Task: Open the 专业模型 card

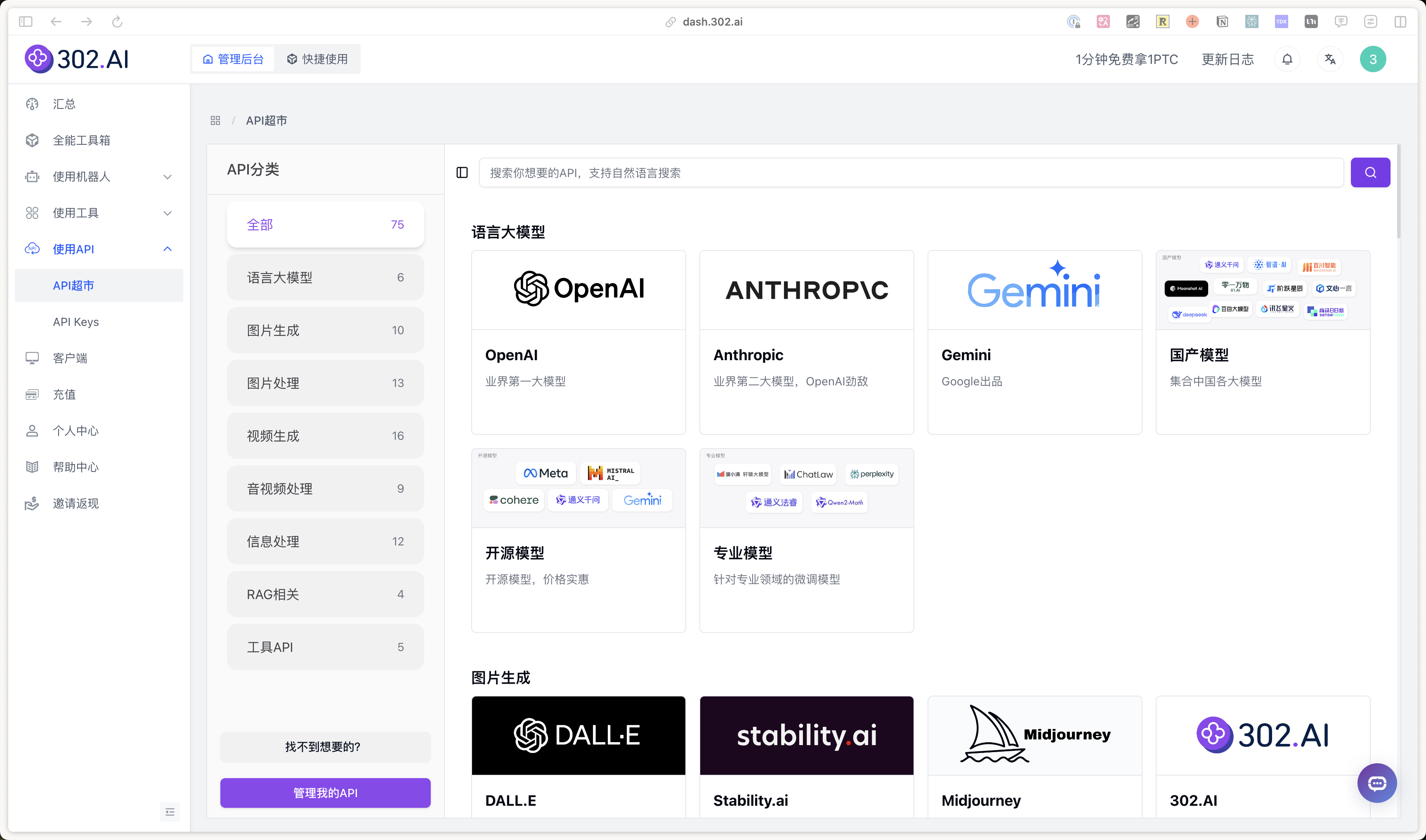Action: click(x=807, y=540)
